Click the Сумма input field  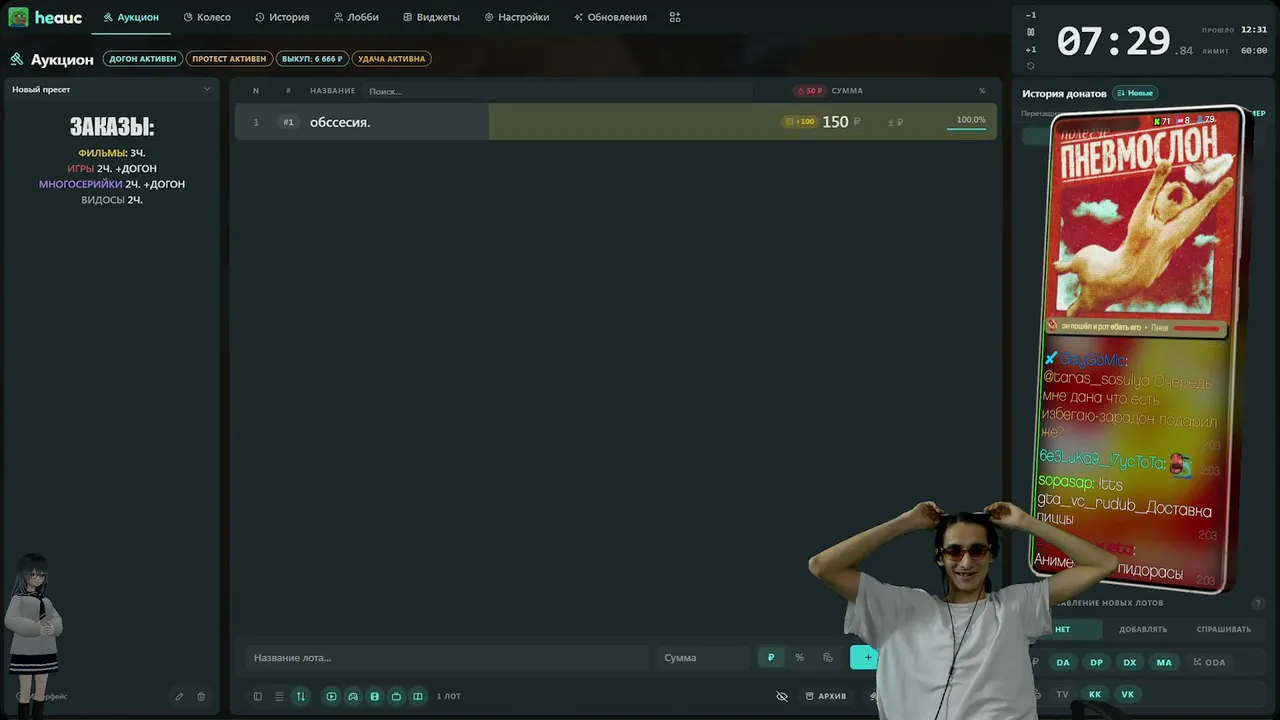703,657
